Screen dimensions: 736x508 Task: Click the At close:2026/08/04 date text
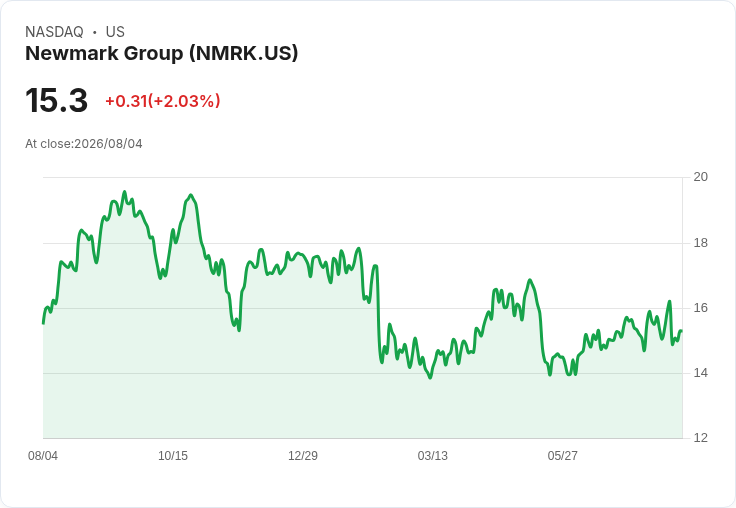[84, 144]
